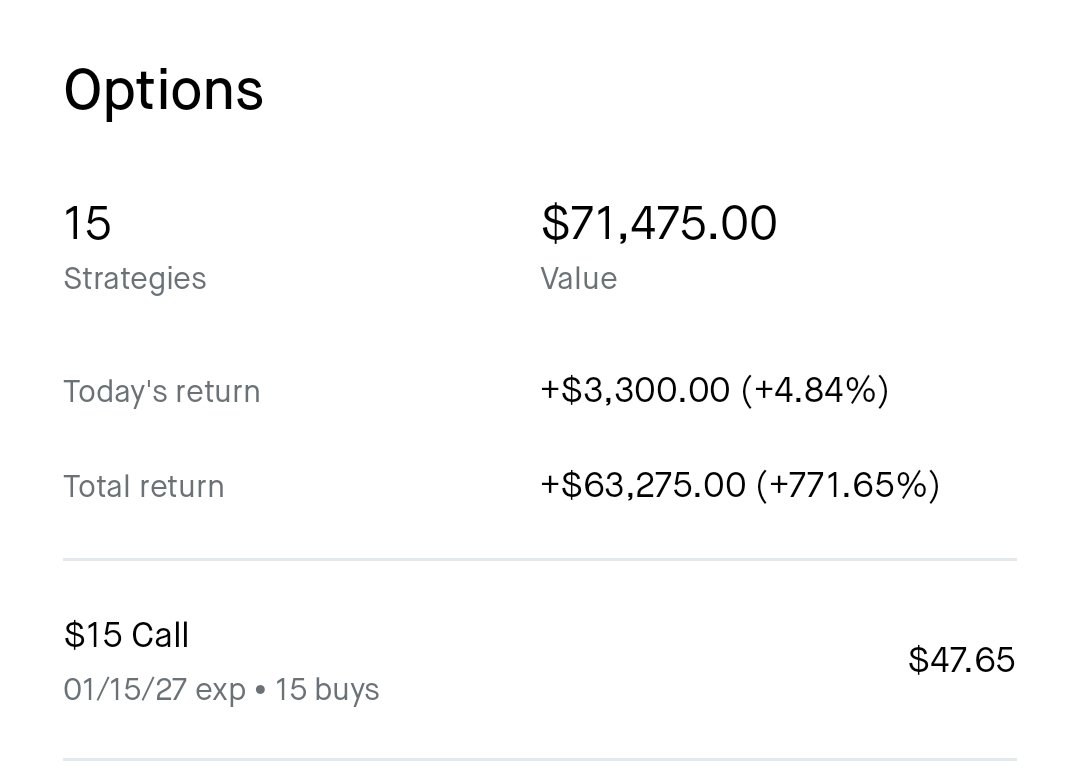Click the Total return label
The height and width of the screenshot is (769, 1080).
(144, 486)
